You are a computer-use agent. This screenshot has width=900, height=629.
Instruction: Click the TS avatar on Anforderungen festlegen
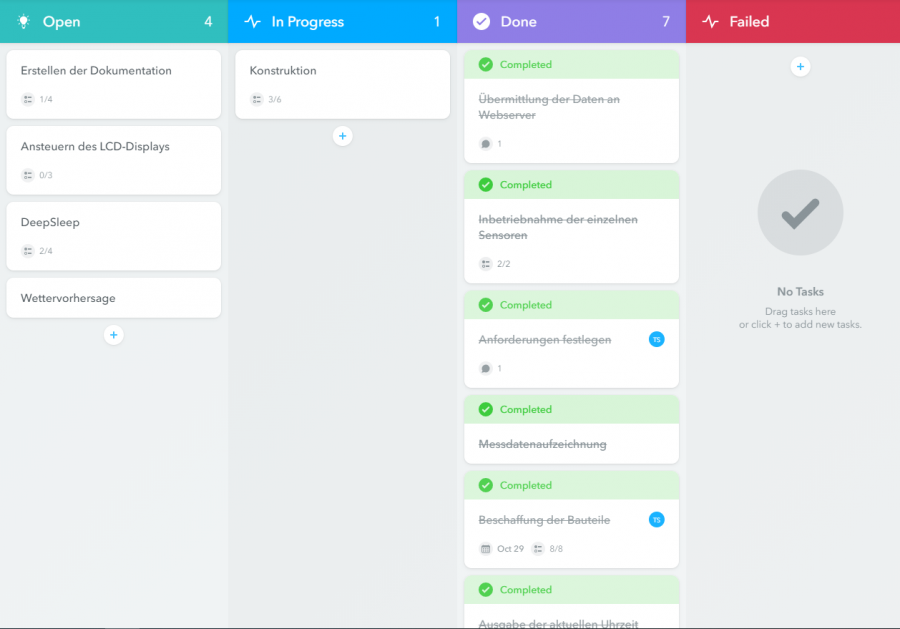pos(656,340)
